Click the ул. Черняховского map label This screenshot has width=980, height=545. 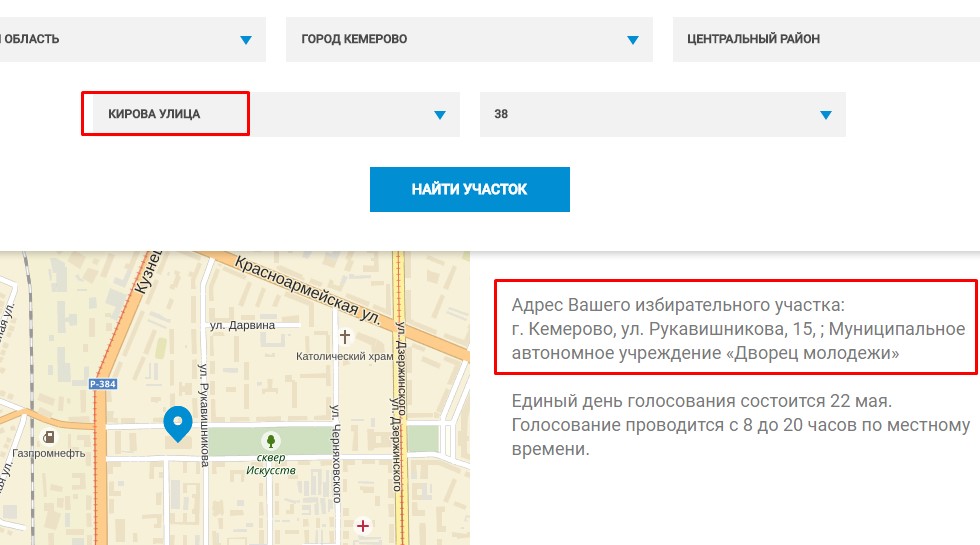click(x=336, y=454)
